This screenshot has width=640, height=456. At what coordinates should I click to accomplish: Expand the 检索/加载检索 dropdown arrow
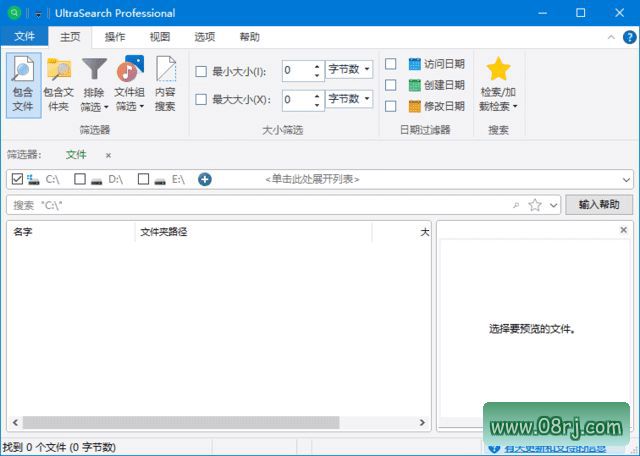[515, 107]
